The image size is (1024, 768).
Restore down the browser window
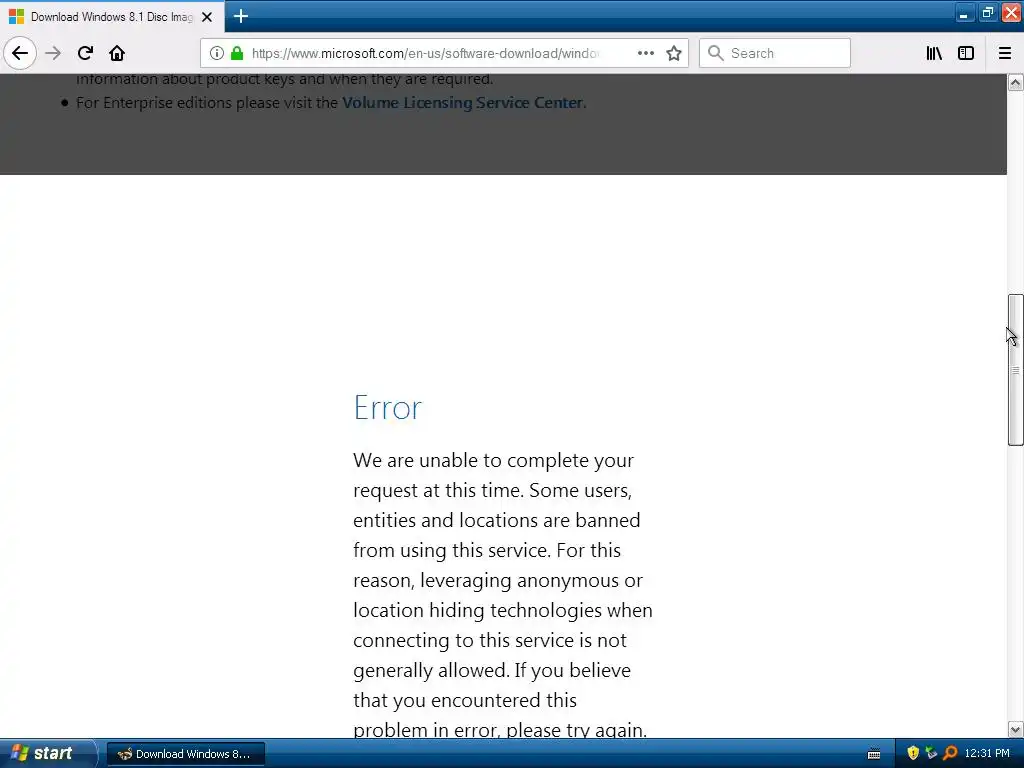tap(987, 13)
